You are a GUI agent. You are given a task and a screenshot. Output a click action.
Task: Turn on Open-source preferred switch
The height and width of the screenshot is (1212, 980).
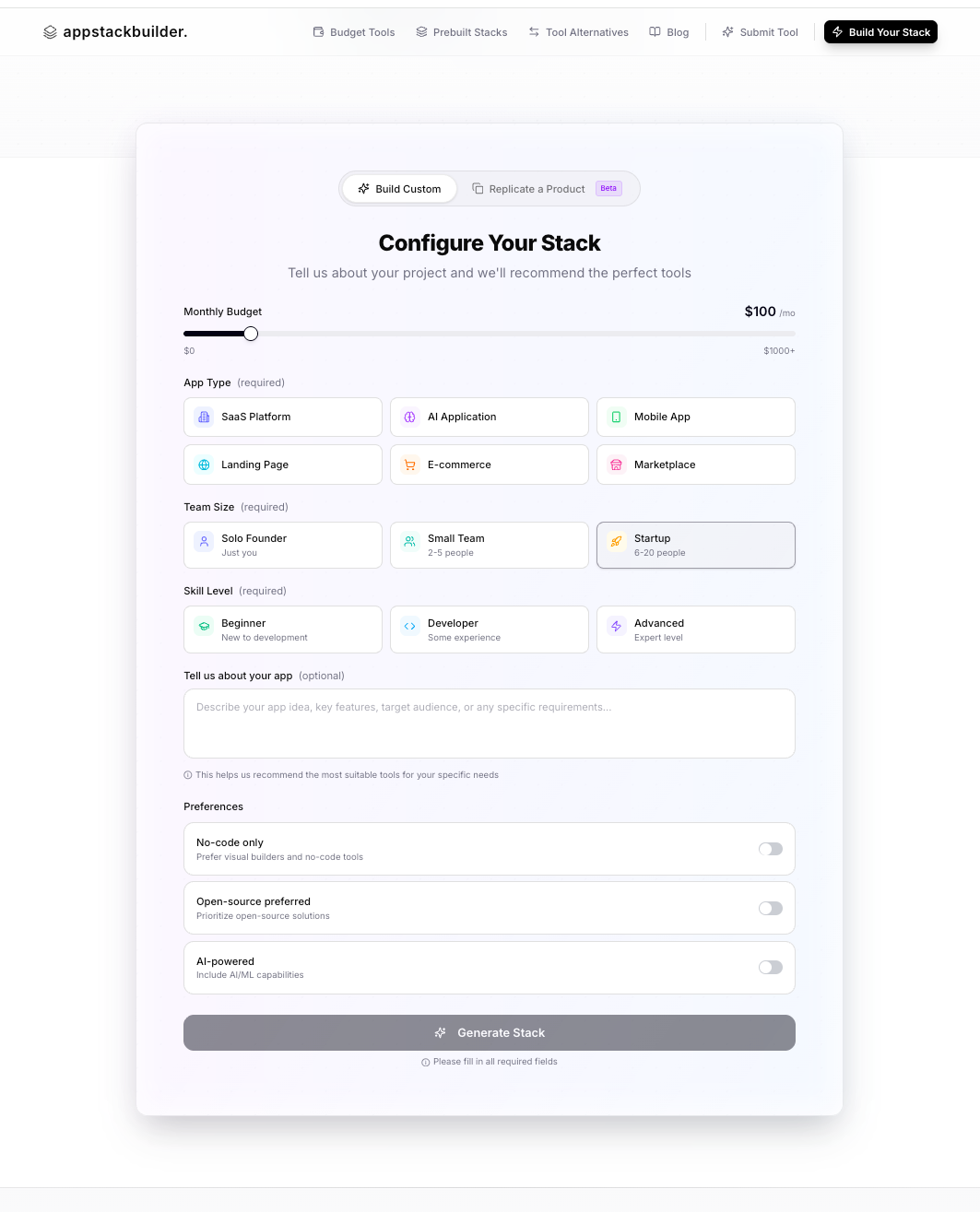770,908
